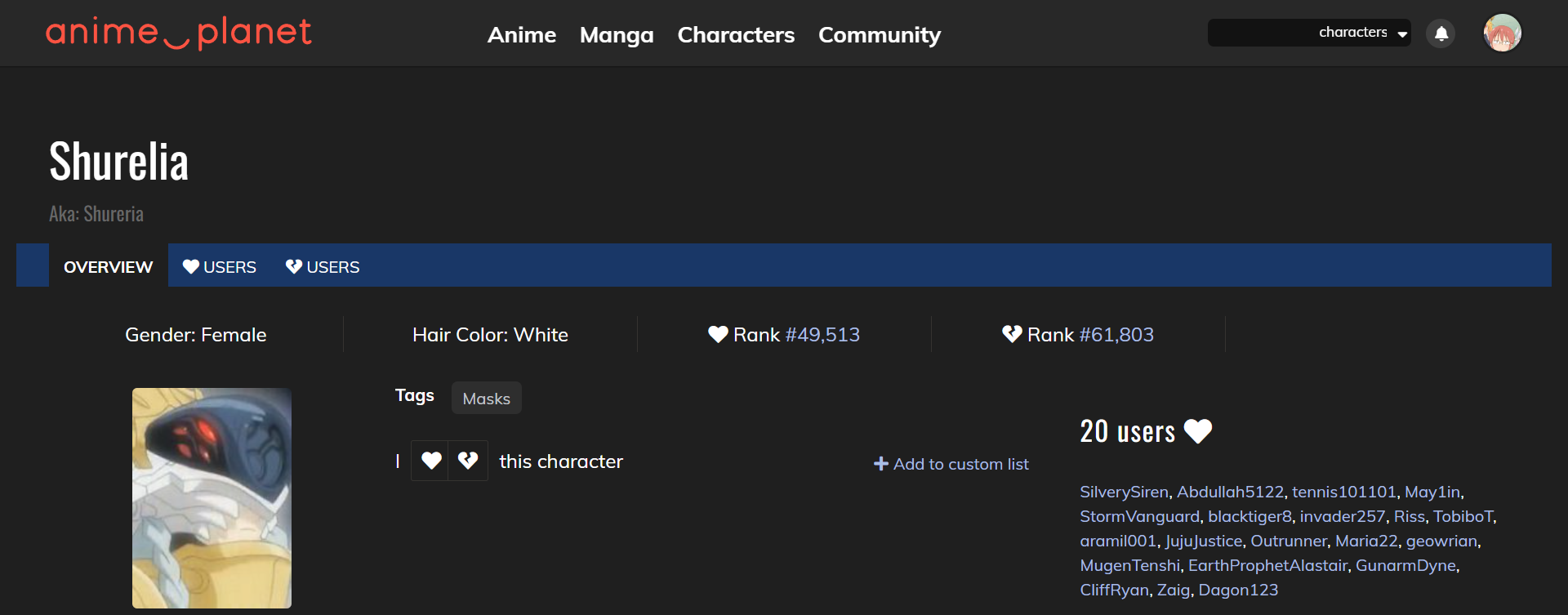Switch to the loved-by USERS tab

pos(219,267)
